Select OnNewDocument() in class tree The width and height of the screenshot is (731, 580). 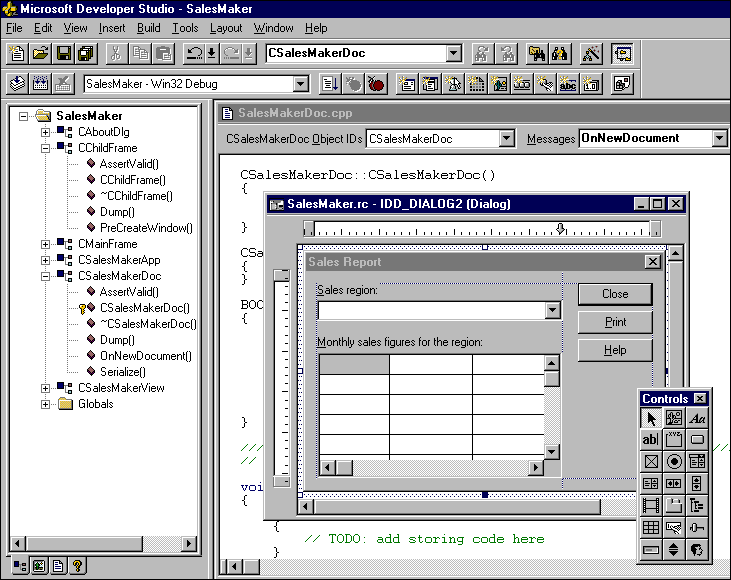(145, 356)
